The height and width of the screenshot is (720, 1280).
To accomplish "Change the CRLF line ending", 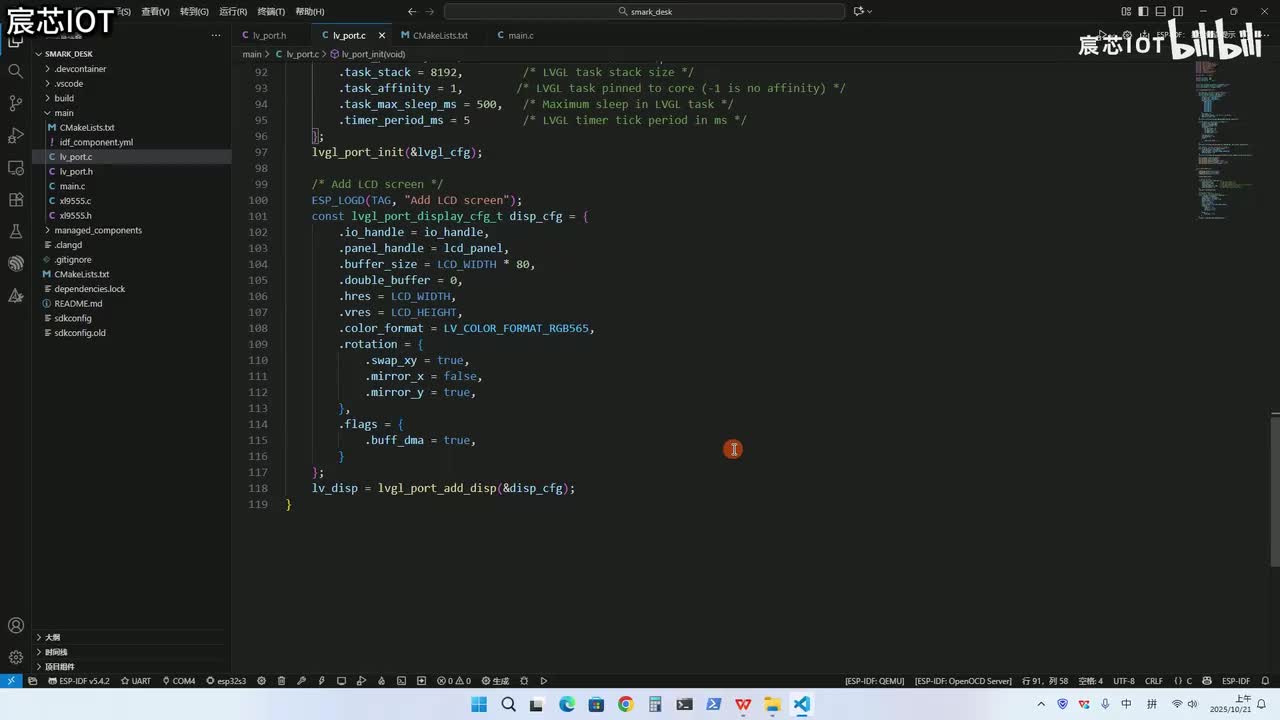I will click(1154, 681).
